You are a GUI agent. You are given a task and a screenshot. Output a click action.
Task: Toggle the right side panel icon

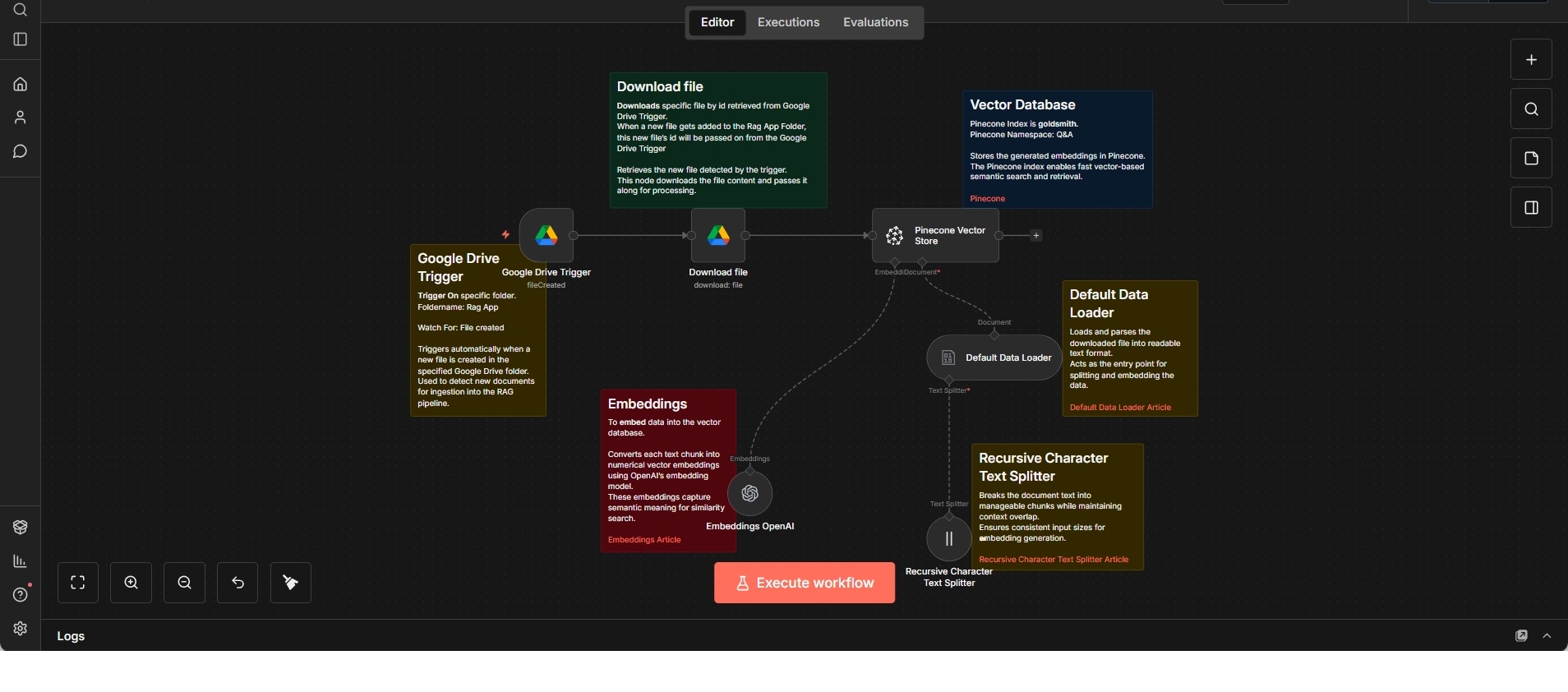(x=1531, y=208)
